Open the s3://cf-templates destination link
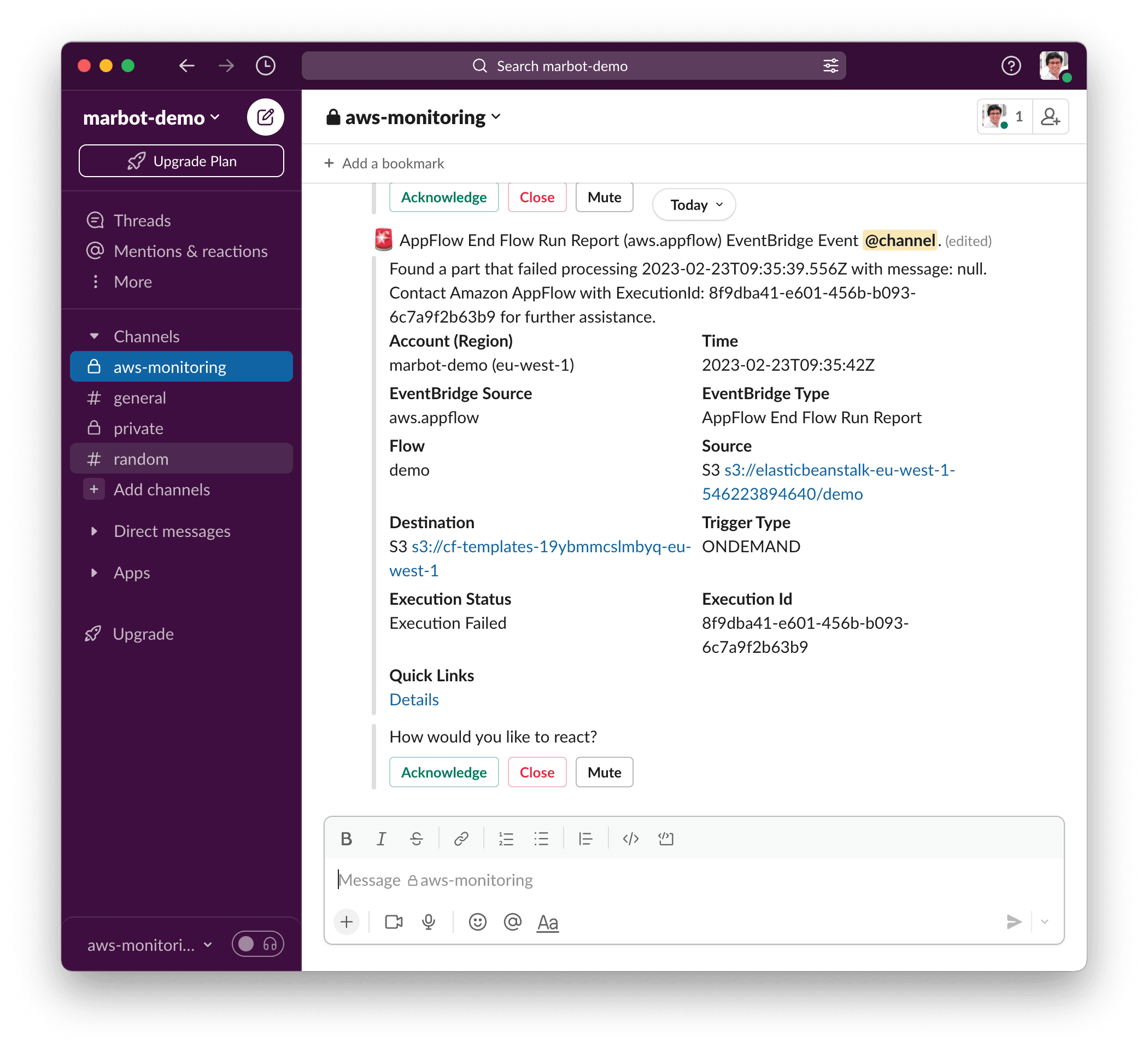Screen dimensions: 1148x1052 click(x=540, y=559)
